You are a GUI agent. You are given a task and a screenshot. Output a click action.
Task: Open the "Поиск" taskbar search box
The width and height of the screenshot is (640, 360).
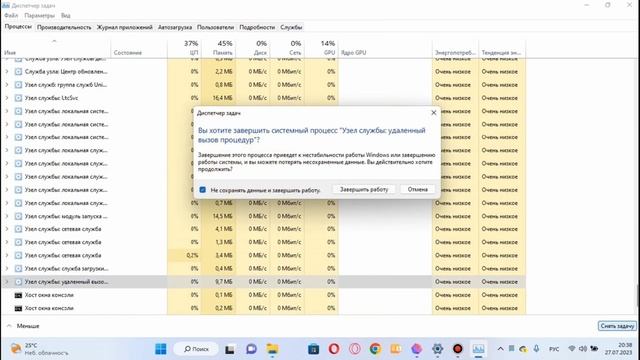tap(196, 349)
